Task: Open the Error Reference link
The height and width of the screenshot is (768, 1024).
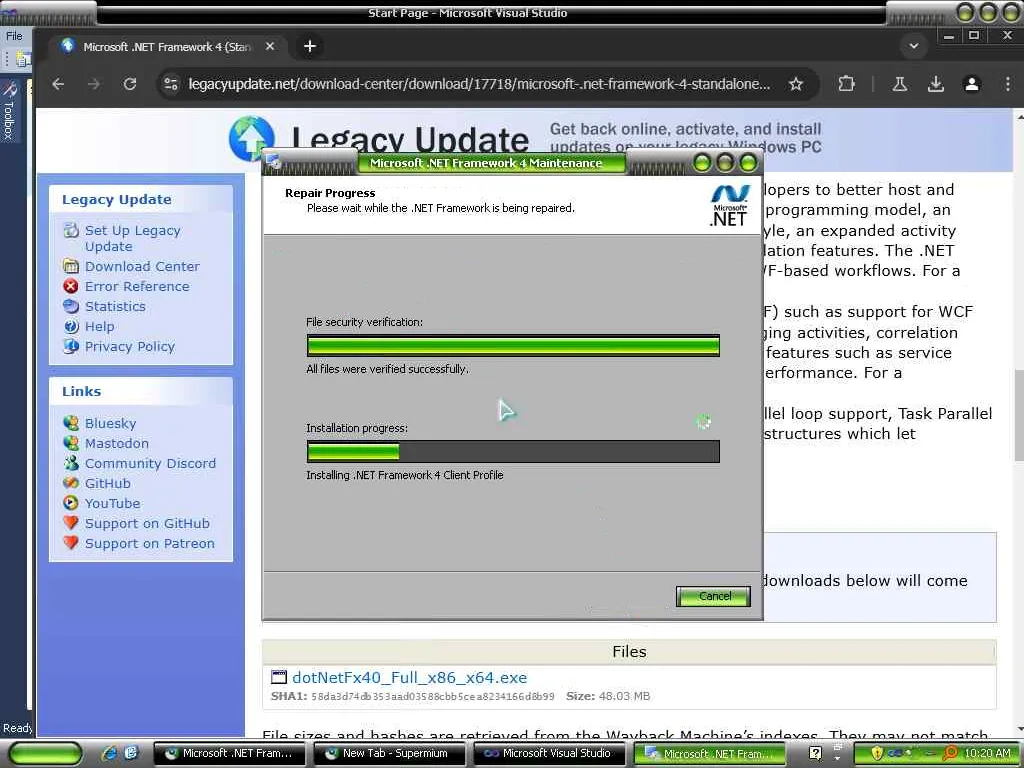Action: (x=137, y=287)
